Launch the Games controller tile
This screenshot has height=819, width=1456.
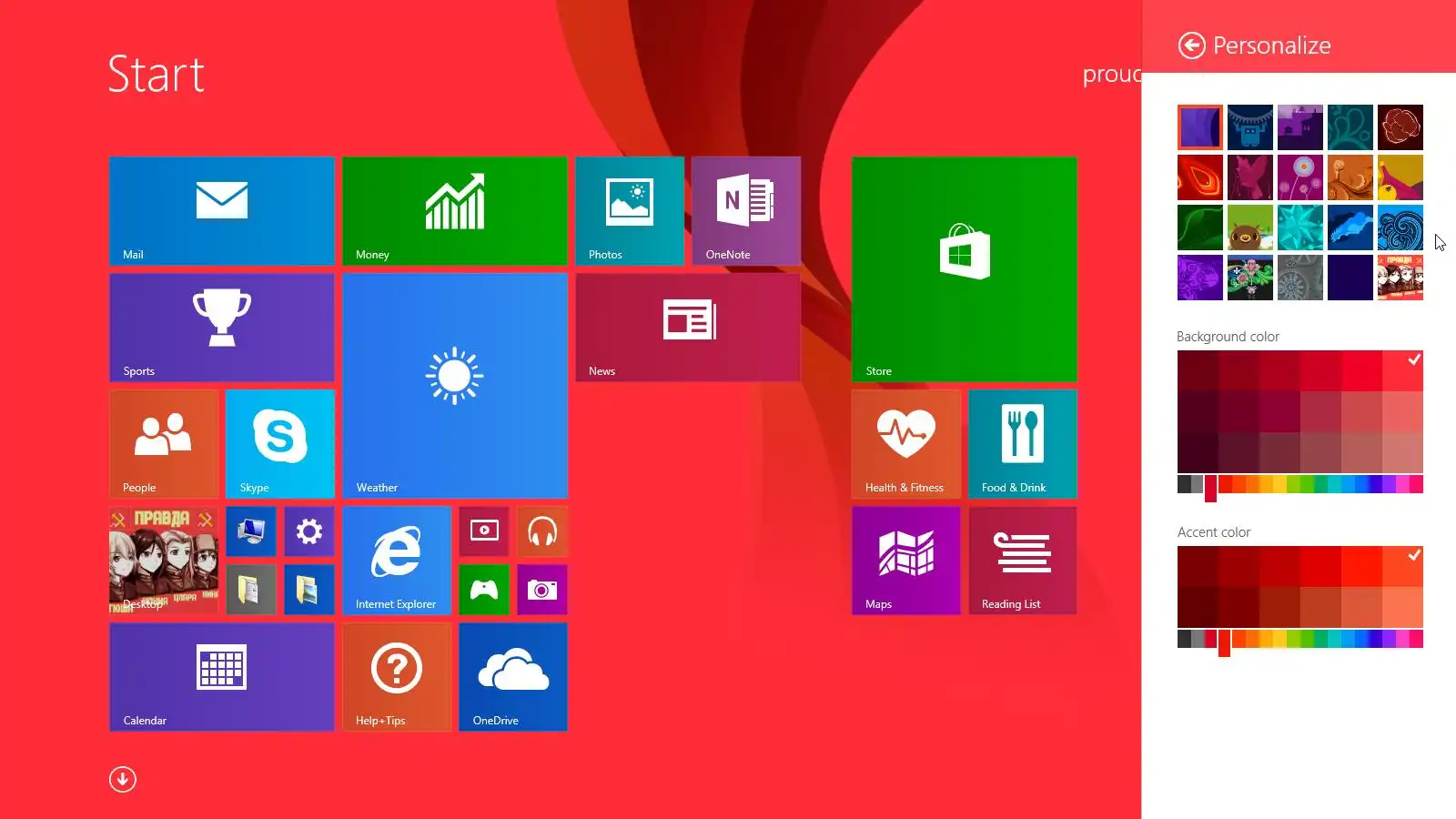484,590
